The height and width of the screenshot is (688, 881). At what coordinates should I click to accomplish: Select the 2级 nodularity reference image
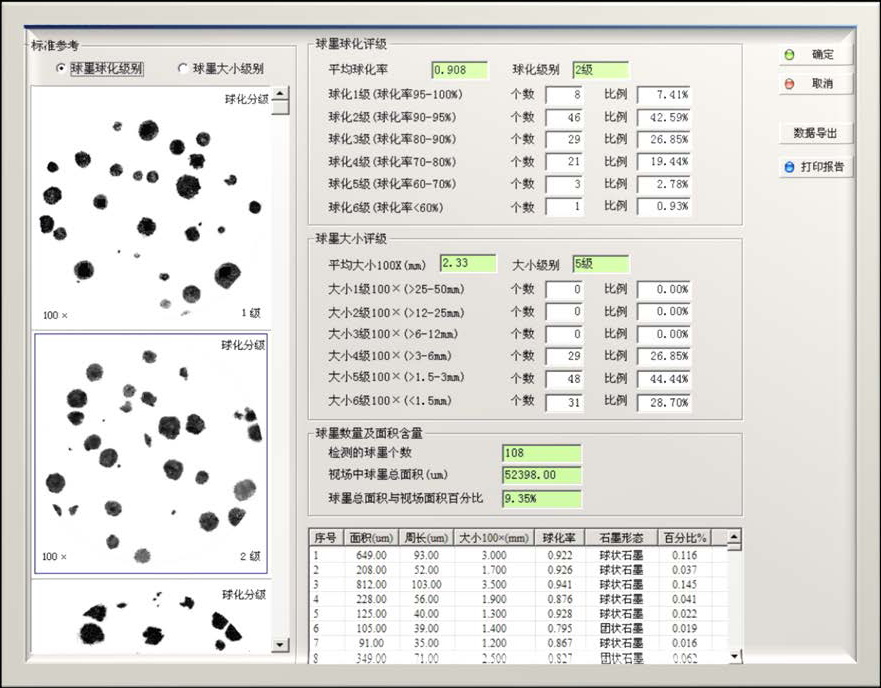tap(150, 453)
